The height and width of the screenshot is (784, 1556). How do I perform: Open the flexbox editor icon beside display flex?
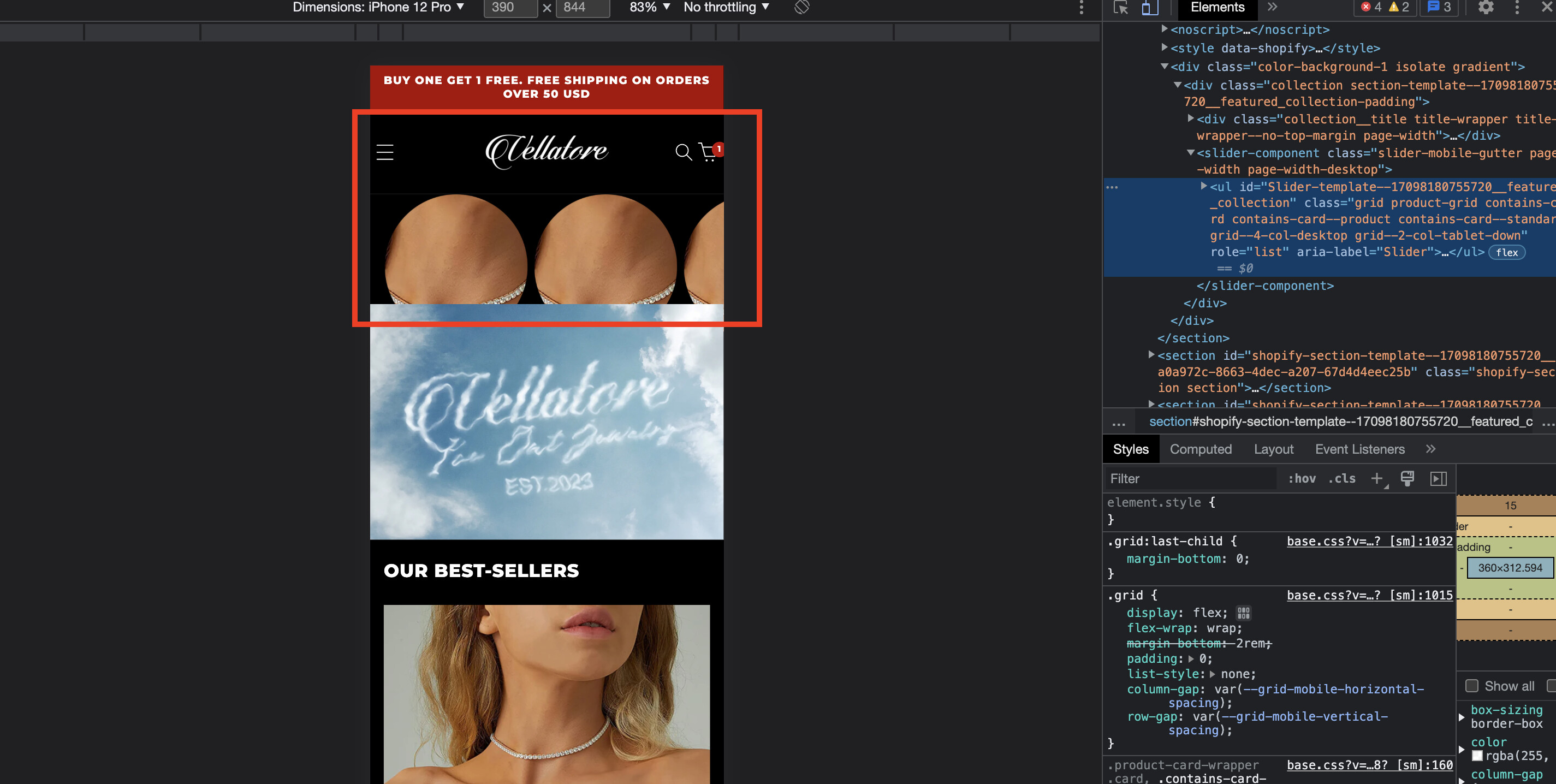pos(1243,613)
